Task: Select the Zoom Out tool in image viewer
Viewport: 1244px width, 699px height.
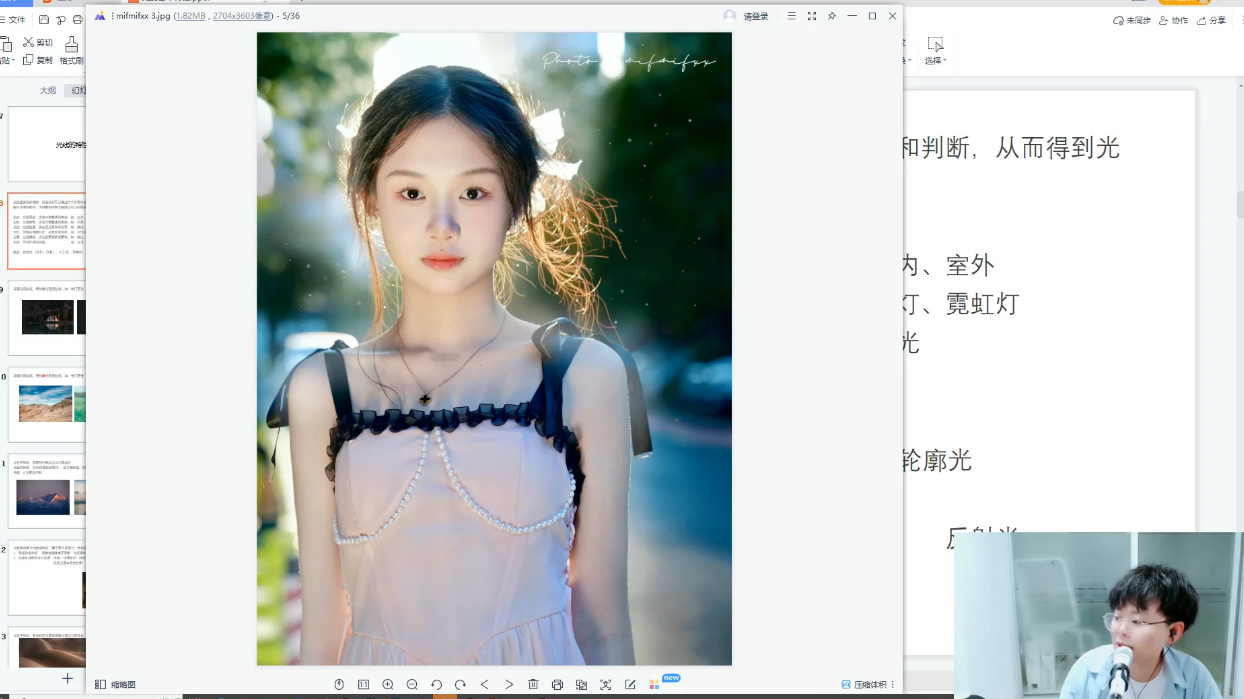Action: coord(411,684)
